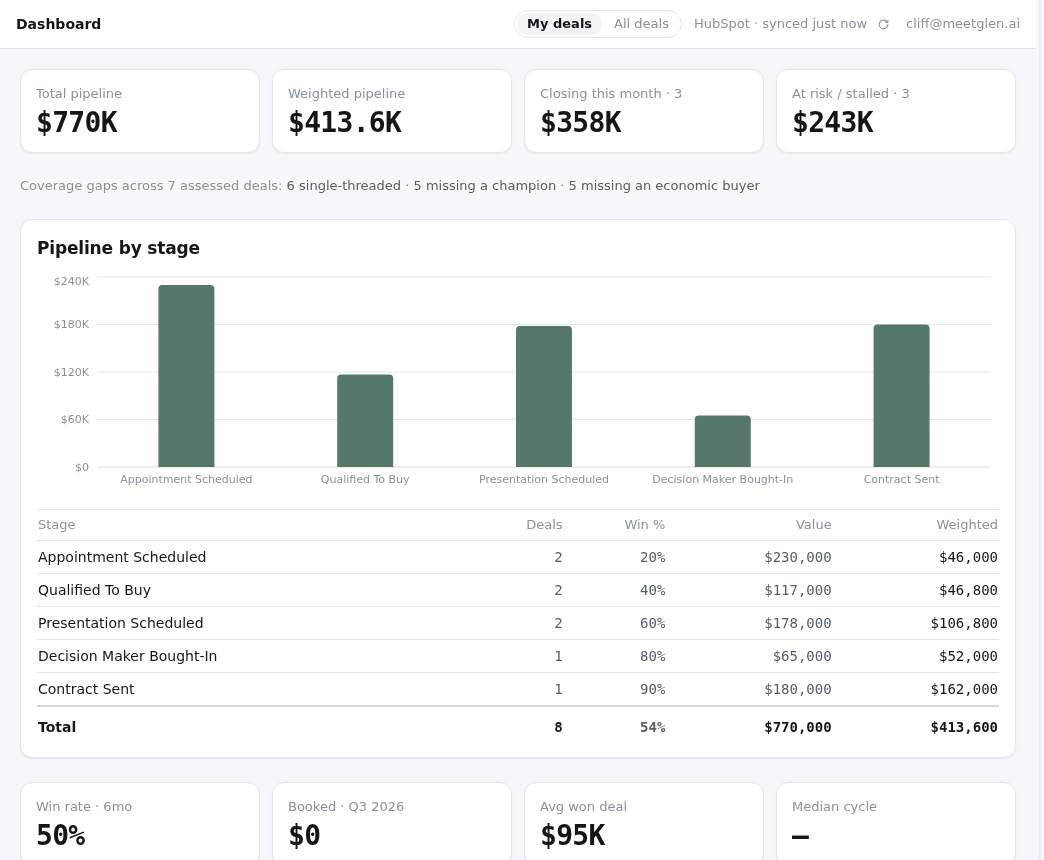Click the Contract Sent axis label
The width and height of the screenshot is (1044, 860).
902,479
